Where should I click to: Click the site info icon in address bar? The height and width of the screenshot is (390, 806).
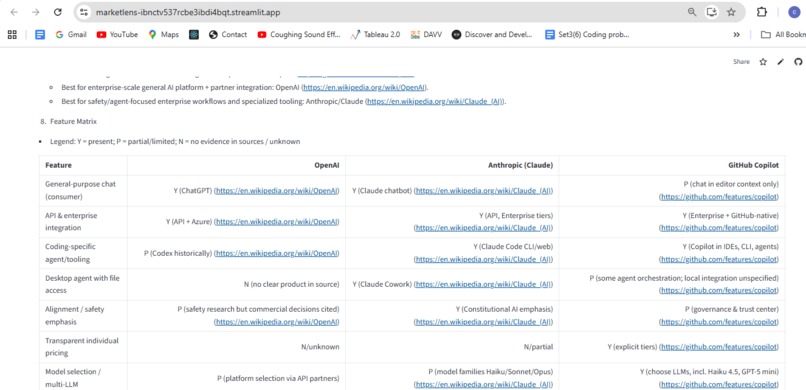tap(85, 12)
